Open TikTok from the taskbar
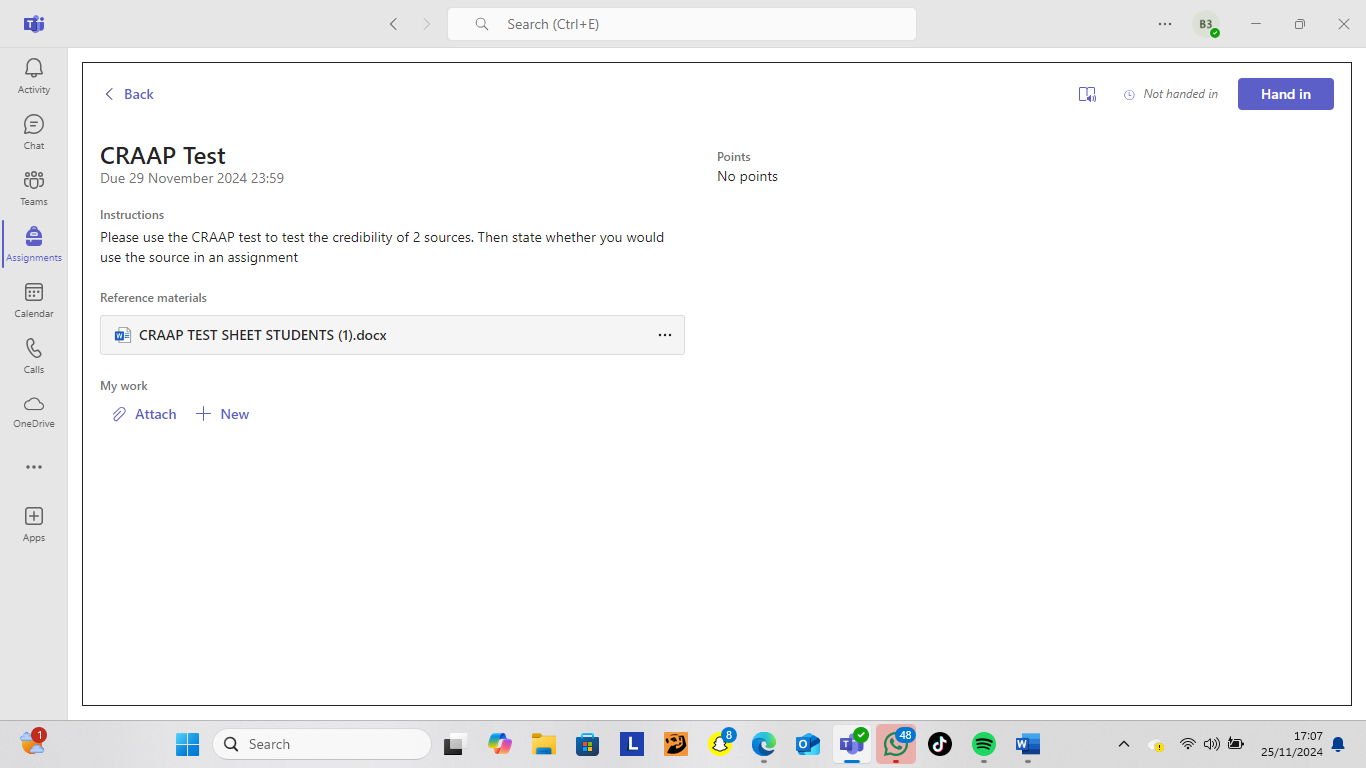 (939, 744)
